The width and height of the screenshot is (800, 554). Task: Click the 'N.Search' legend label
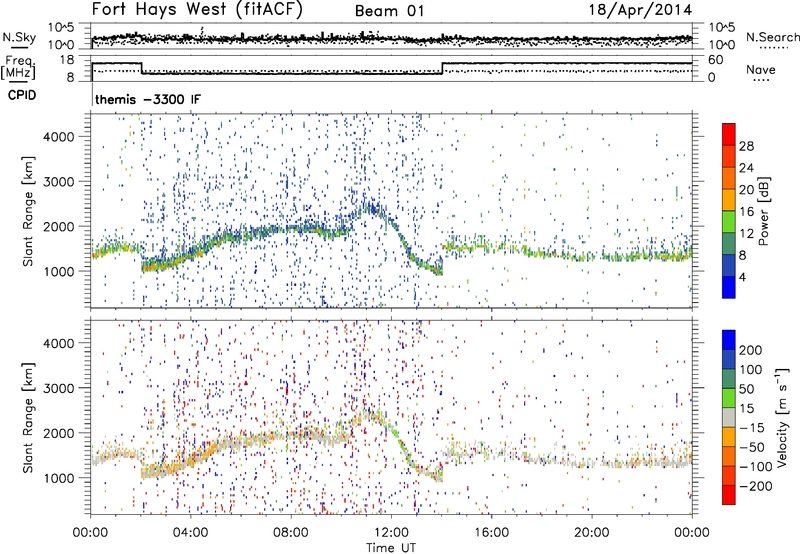click(772, 37)
